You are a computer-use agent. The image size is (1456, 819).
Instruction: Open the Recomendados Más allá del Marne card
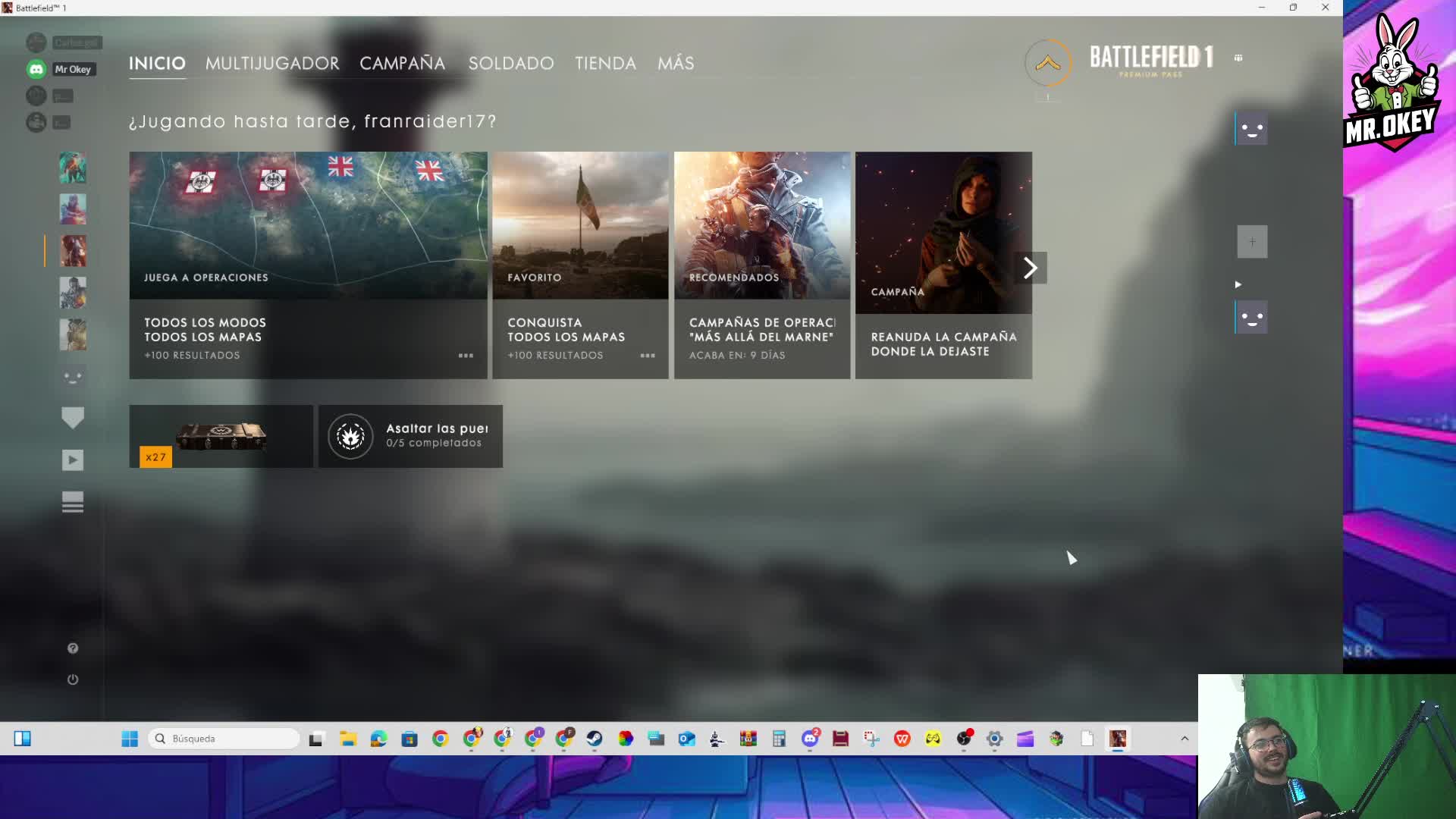pos(762,265)
